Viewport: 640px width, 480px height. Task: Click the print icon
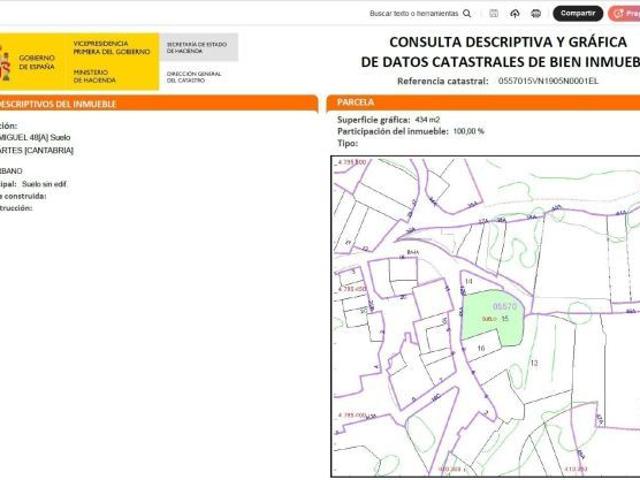click(x=536, y=14)
